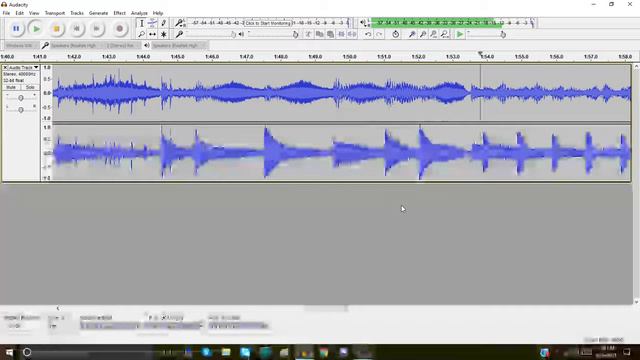Adjust the recording volume slider

[211, 35]
